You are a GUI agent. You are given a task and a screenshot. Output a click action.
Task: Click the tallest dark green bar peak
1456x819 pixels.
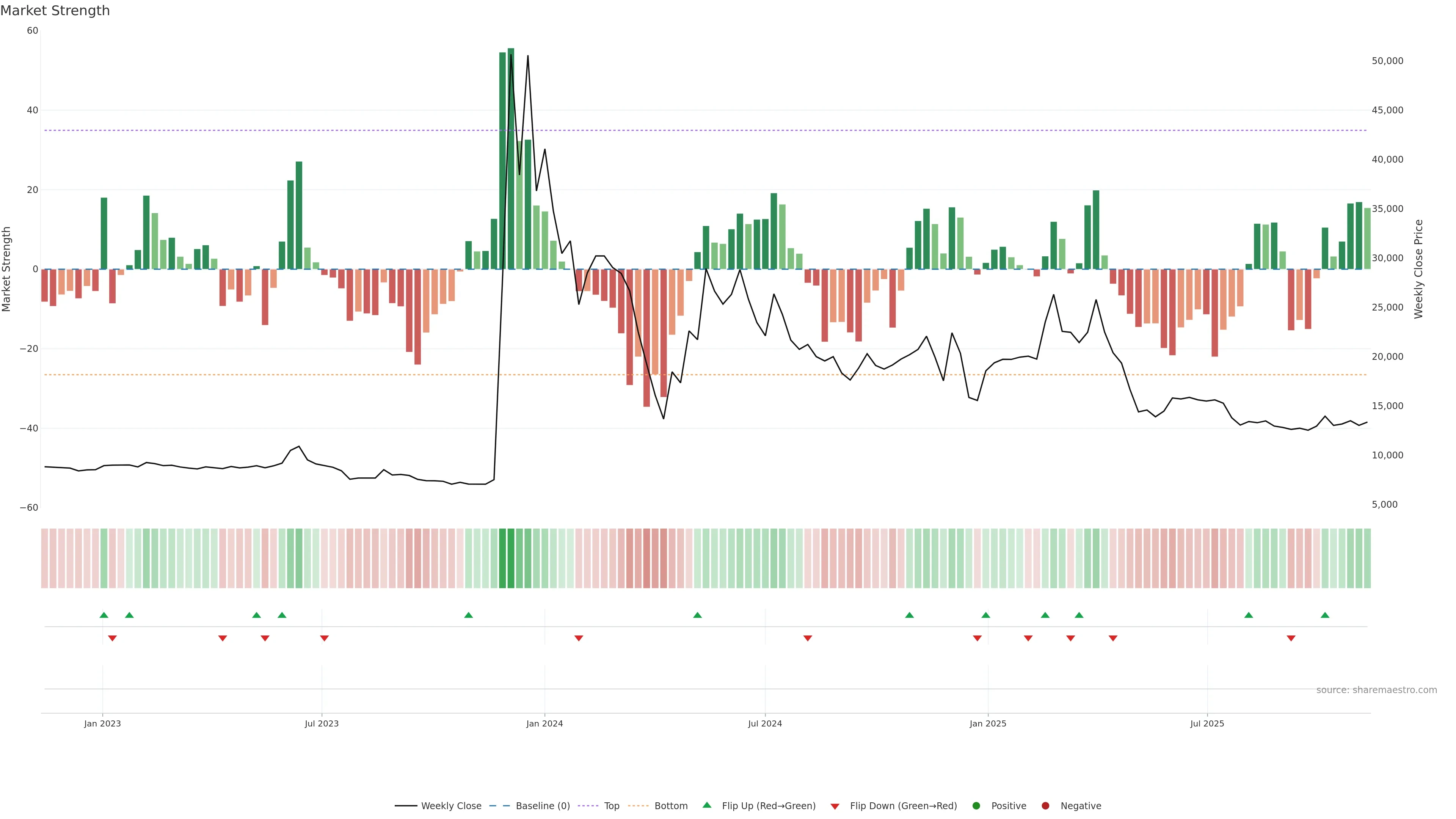(511, 51)
